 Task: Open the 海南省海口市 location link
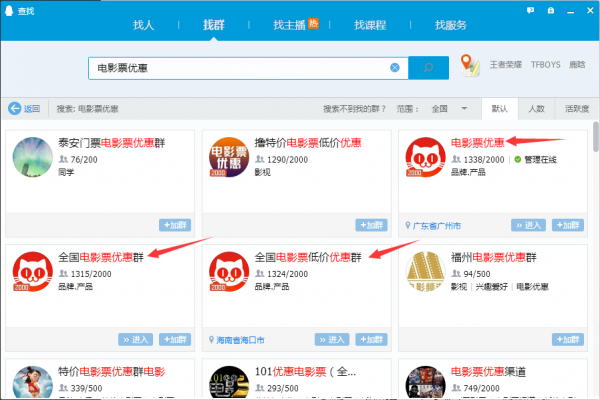point(240,340)
